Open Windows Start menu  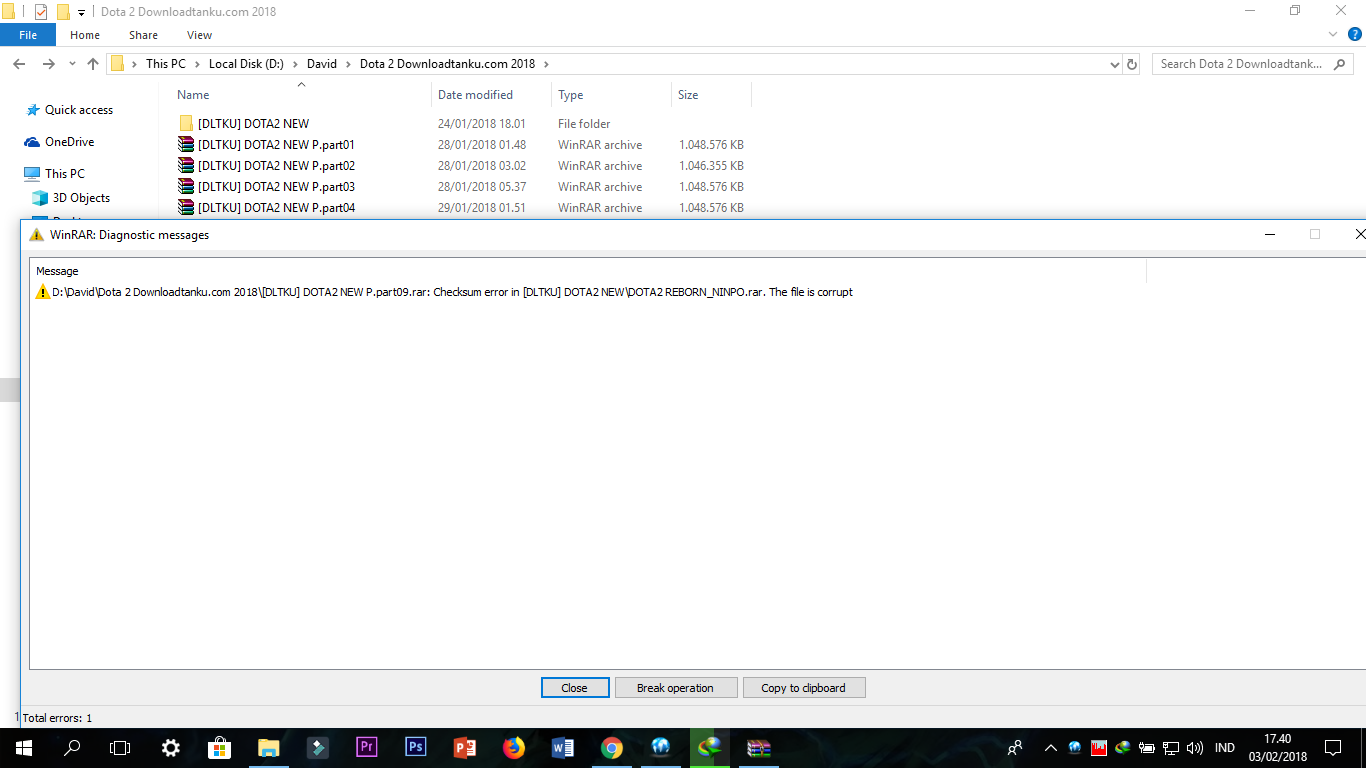(x=23, y=748)
